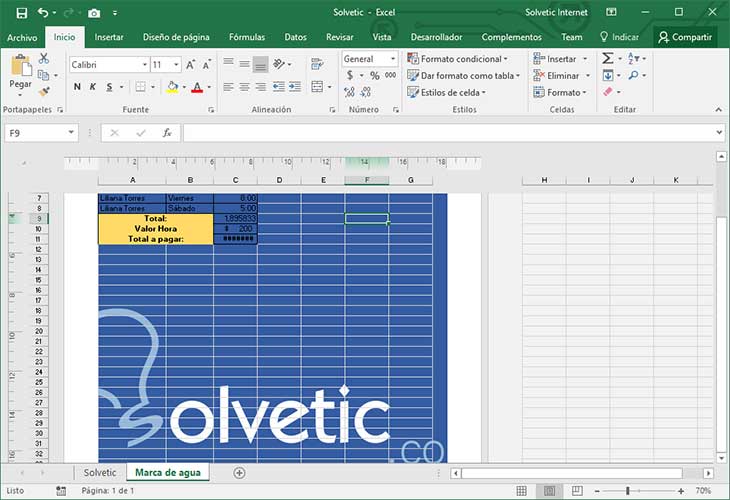The height and width of the screenshot is (500, 730).
Task: Align text to the middle
Action: [x=244, y=64]
